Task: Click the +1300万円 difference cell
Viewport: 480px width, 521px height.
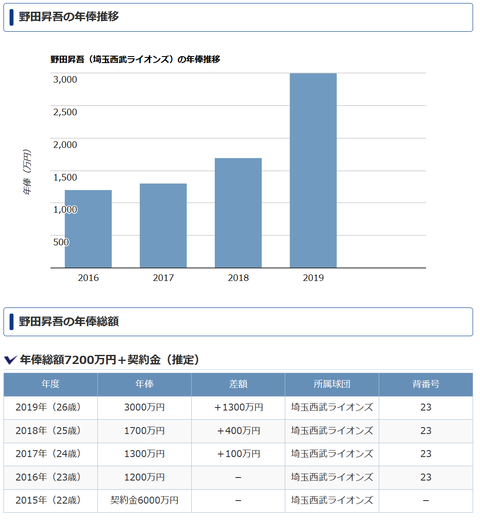Action: (x=238, y=407)
